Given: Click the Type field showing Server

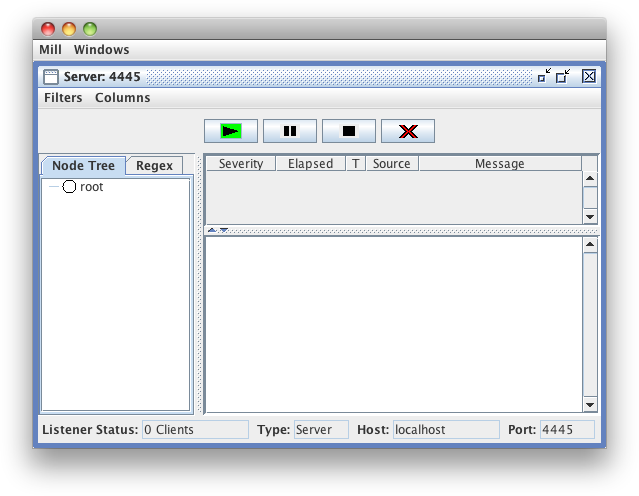Looking at the screenshot, I should (321, 430).
